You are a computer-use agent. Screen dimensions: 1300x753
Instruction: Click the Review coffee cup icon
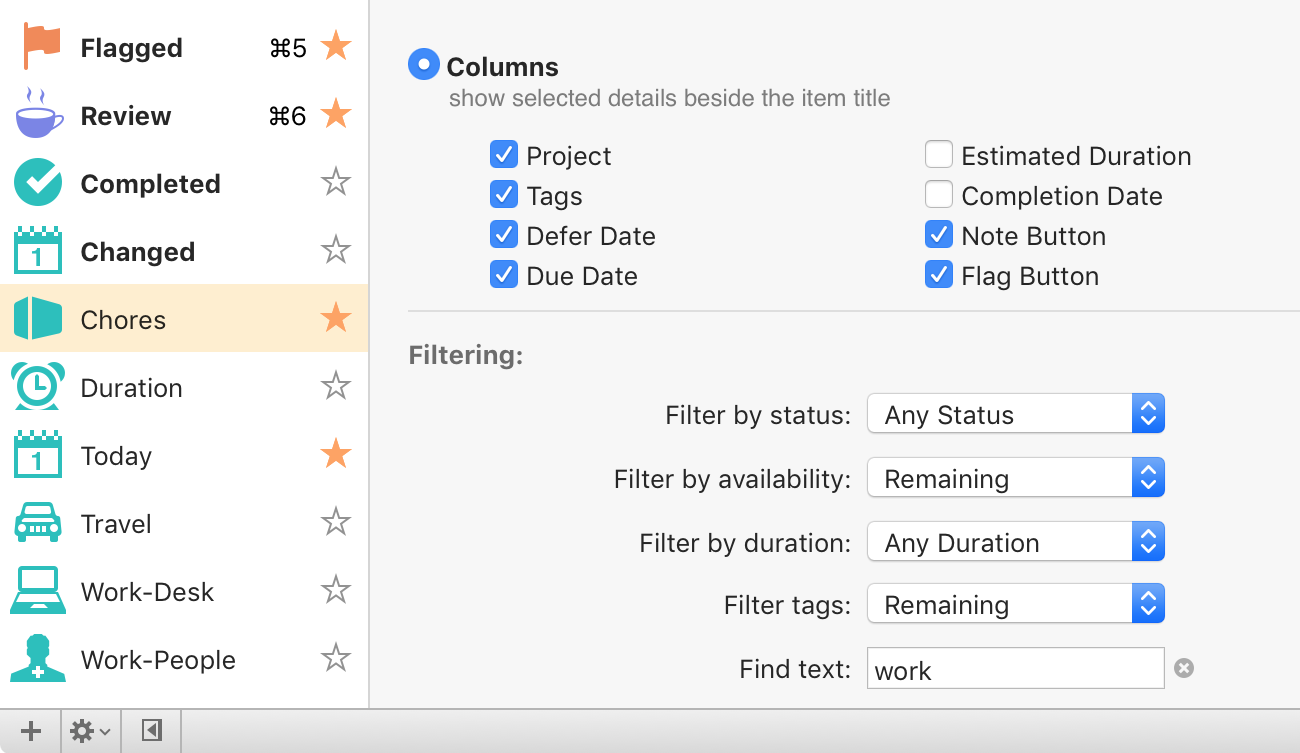click(39, 113)
